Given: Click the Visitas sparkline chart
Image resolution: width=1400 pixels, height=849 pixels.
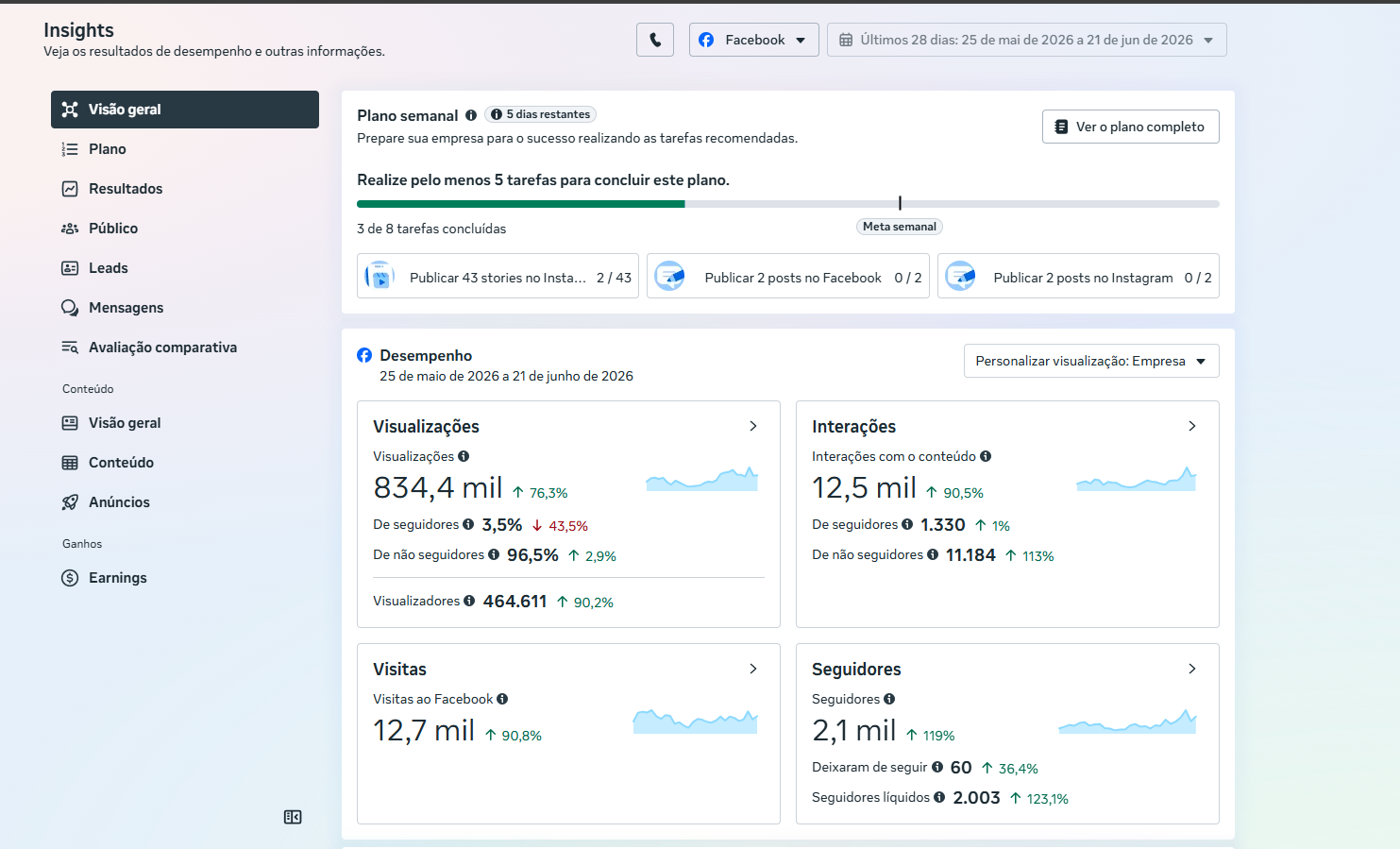Looking at the screenshot, I should click(x=695, y=722).
